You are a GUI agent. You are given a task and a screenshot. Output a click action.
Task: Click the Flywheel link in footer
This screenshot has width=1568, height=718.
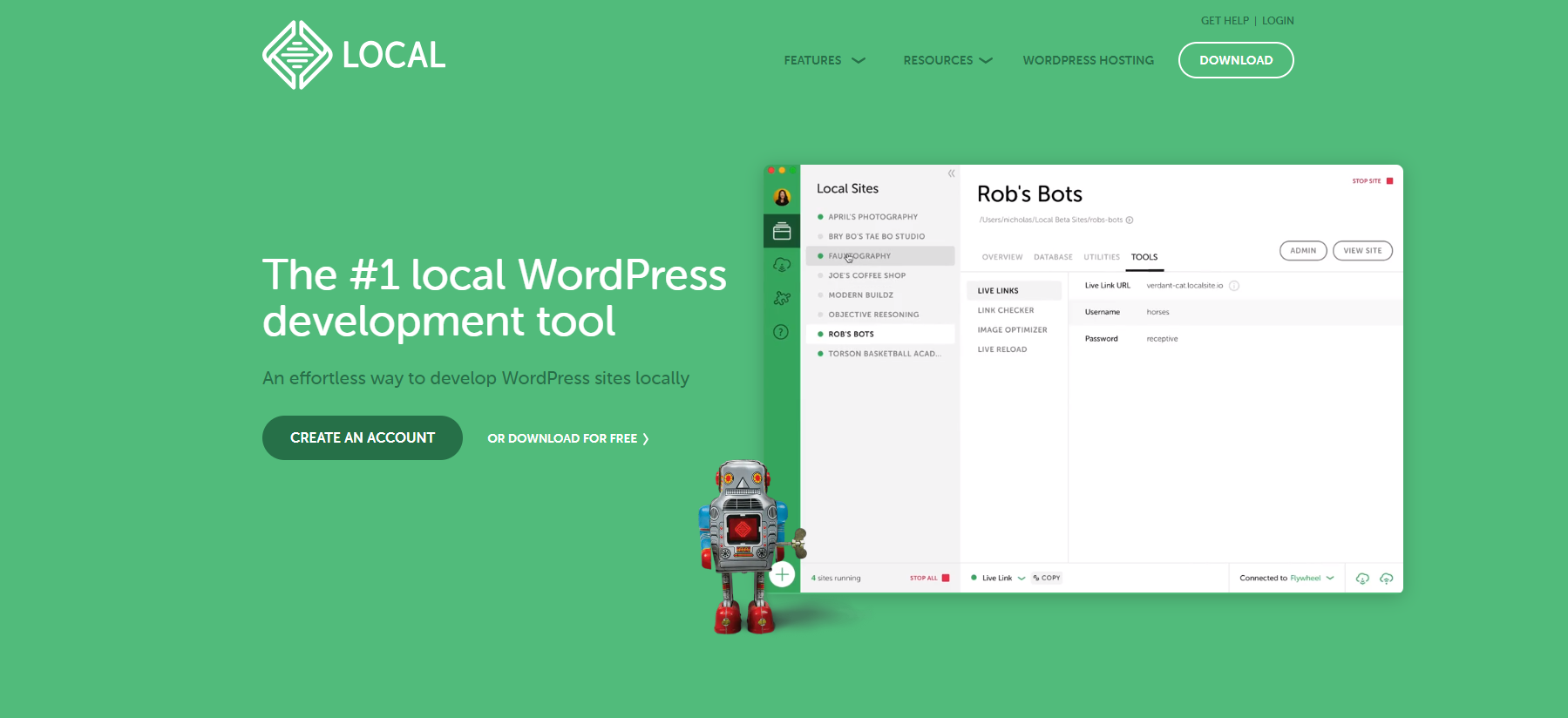pyautogui.click(x=1305, y=578)
